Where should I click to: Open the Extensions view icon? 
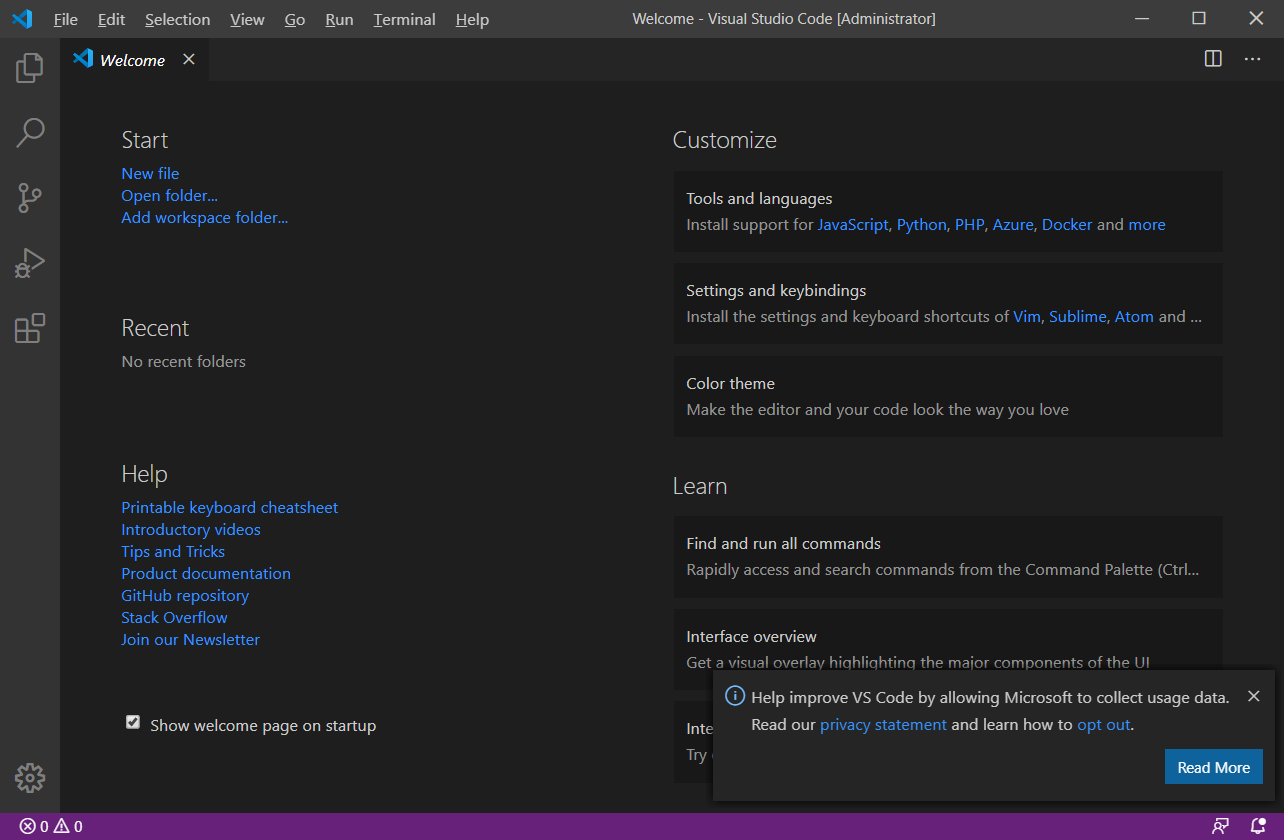tap(30, 328)
